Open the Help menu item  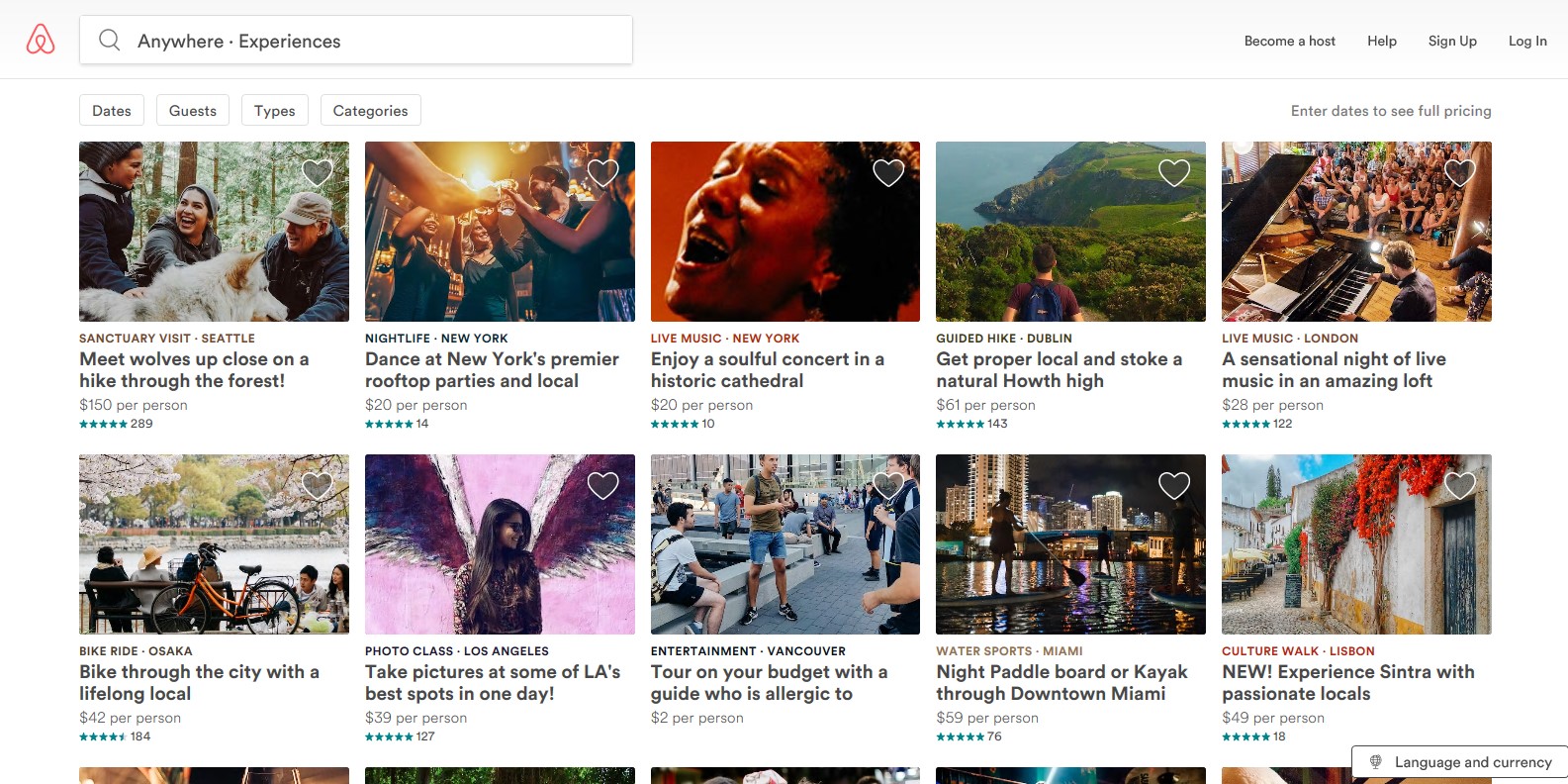tap(1381, 41)
